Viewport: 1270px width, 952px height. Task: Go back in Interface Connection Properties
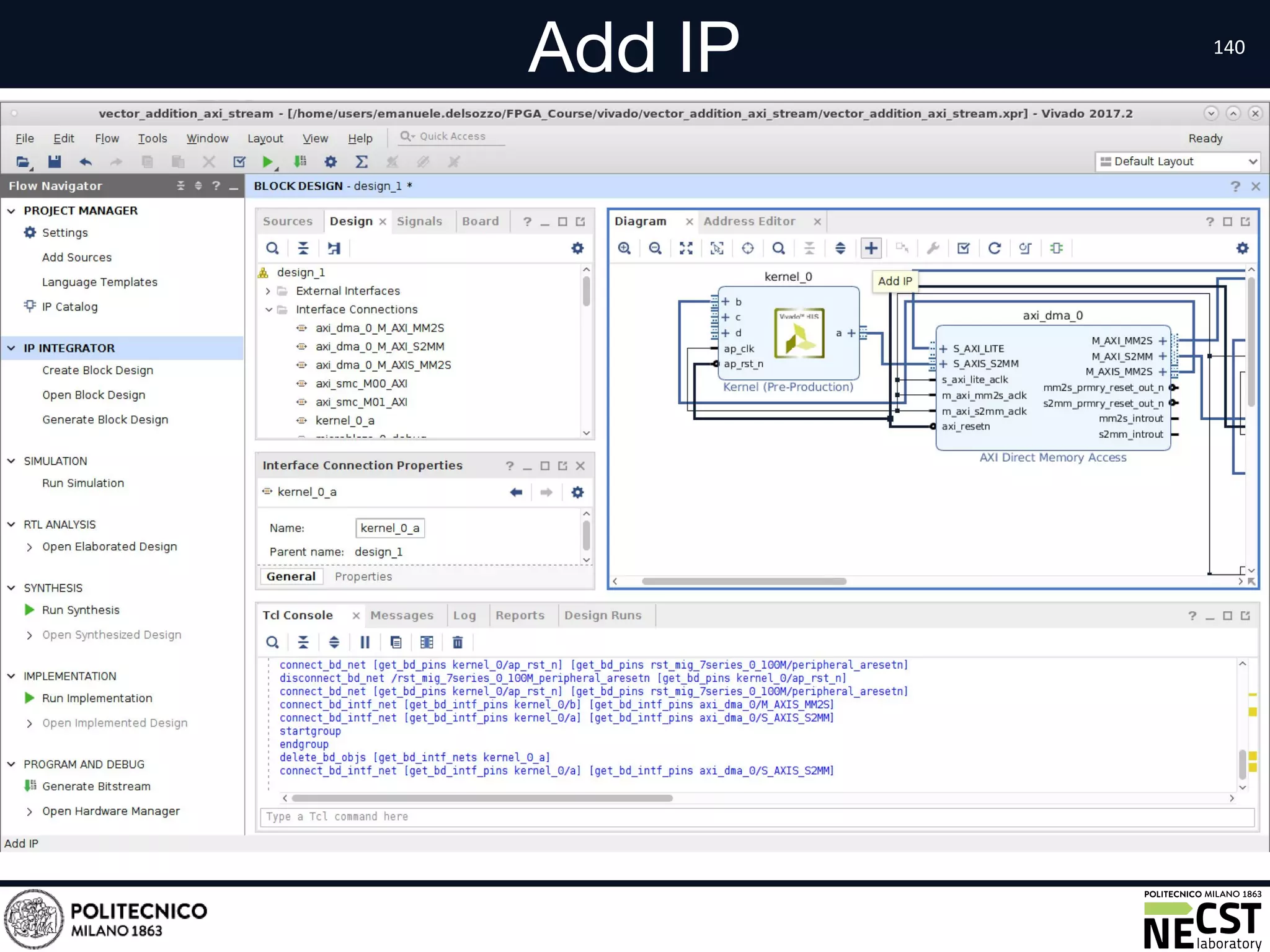coord(516,492)
